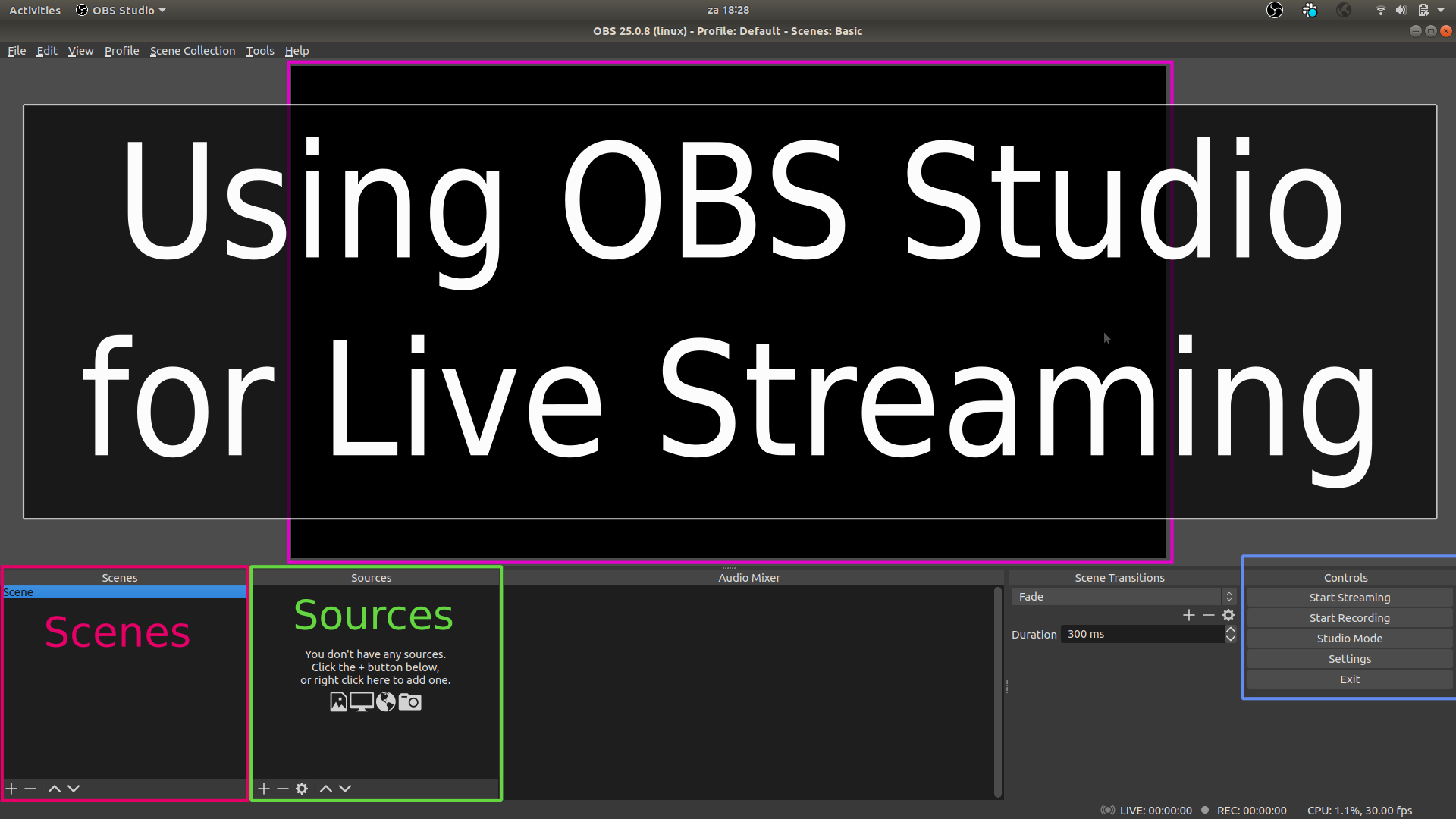Open Activities overview

(35, 10)
